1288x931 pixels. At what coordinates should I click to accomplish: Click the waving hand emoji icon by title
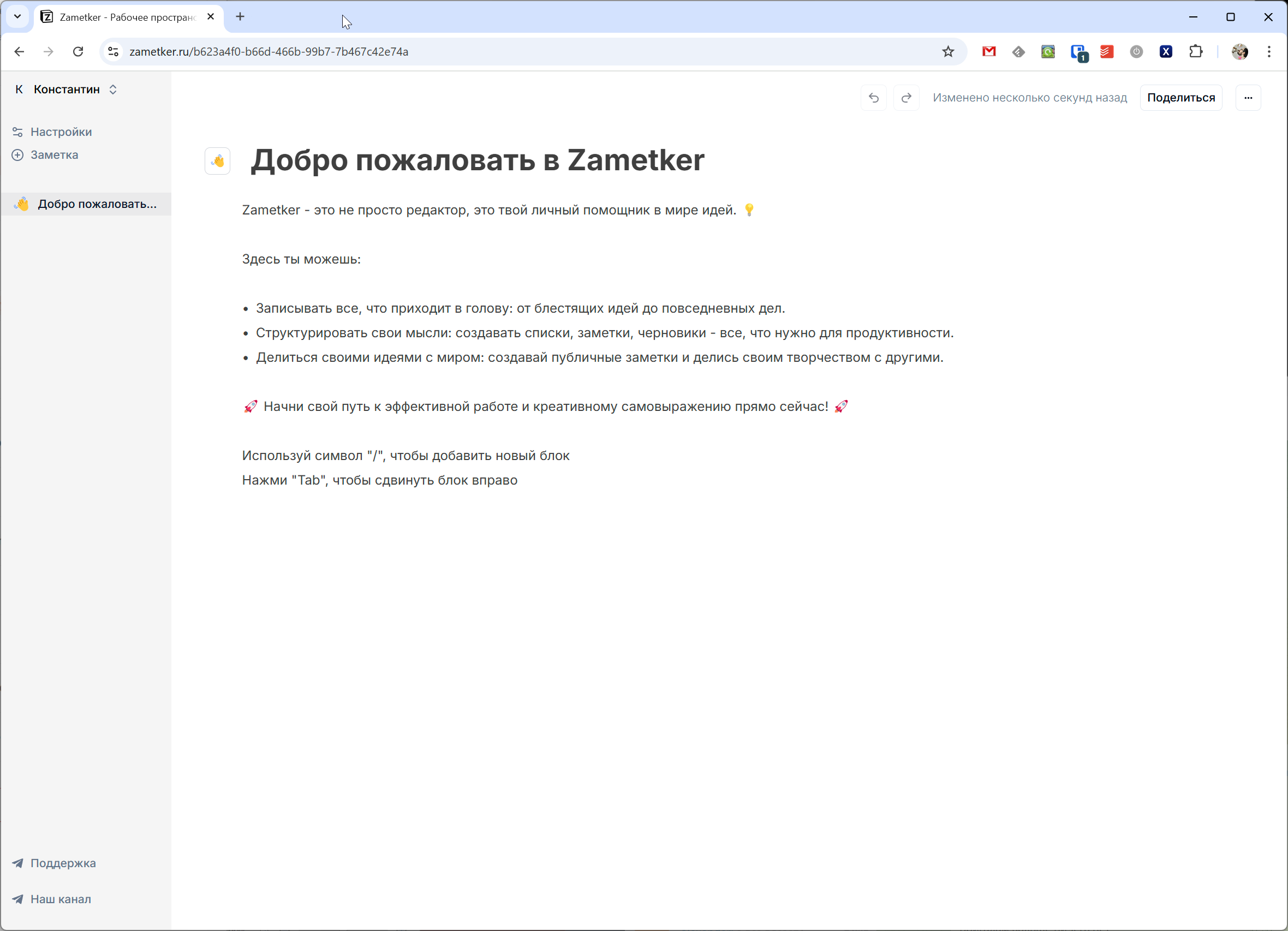218,161
